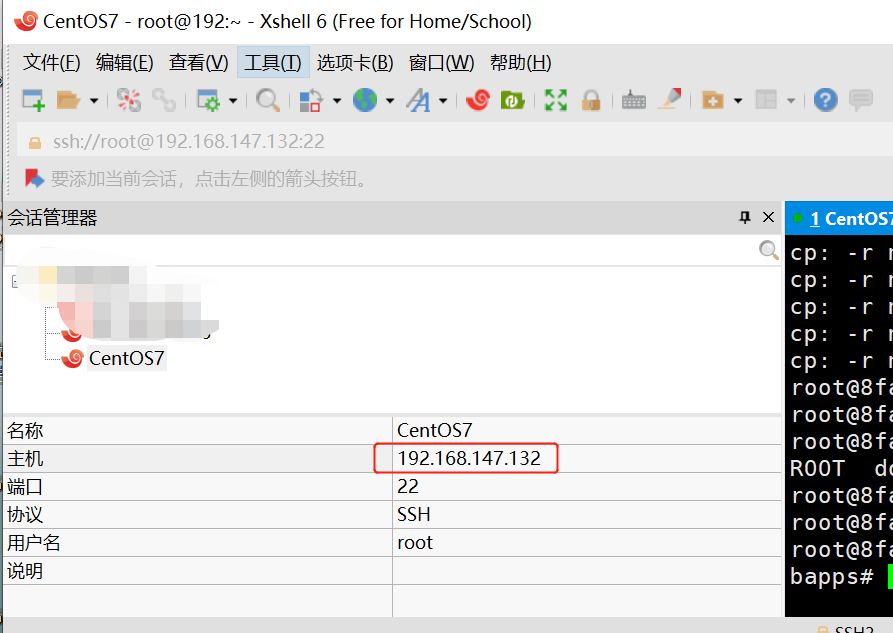Click the 主机 property label

[x=25, y=458]
